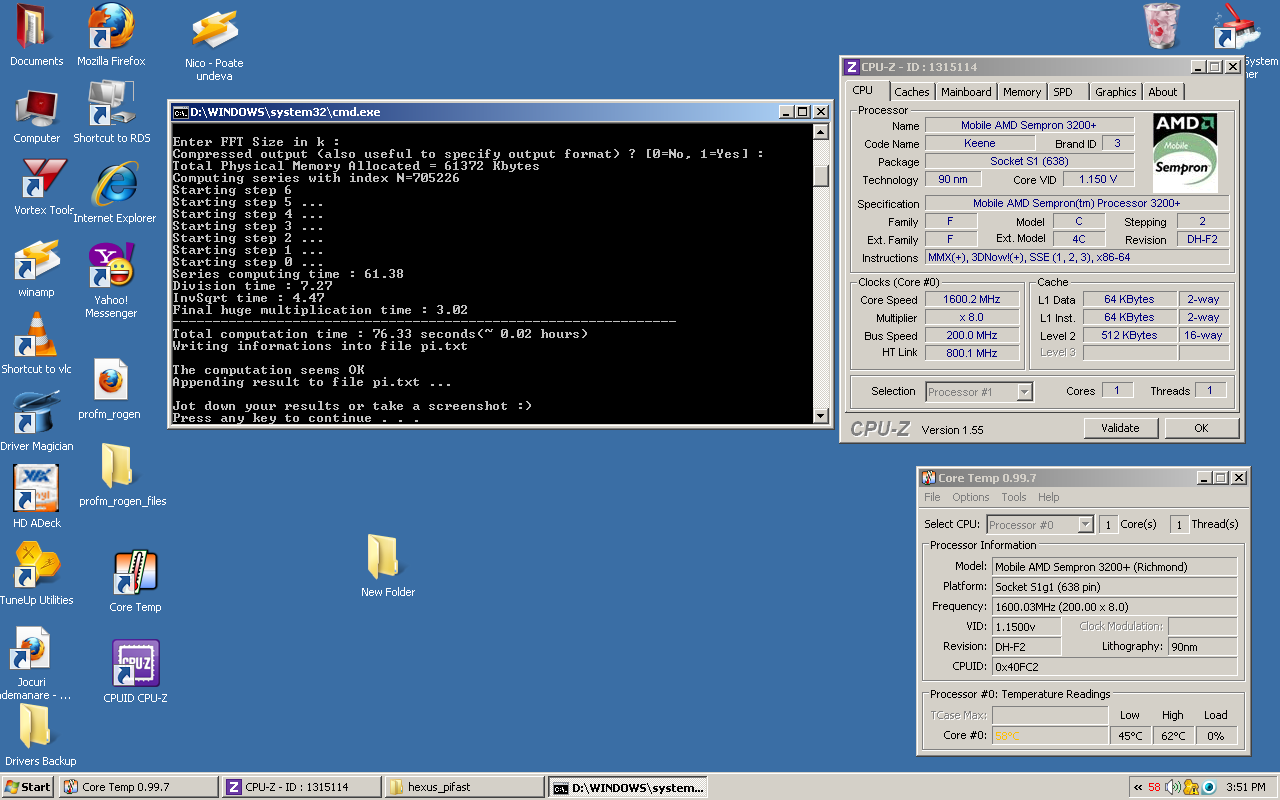Click the CPUID value 0x40FC2 in Core Temp
This screenshot has width=1280, height=800.
point(1114,666)
